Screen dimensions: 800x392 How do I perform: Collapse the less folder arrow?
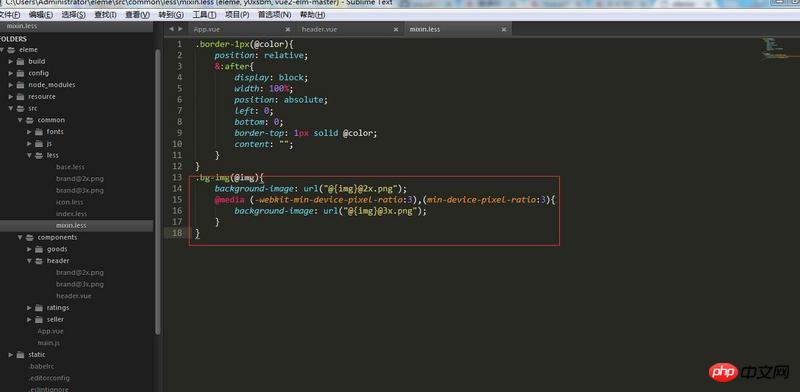(x=29, y=156)
